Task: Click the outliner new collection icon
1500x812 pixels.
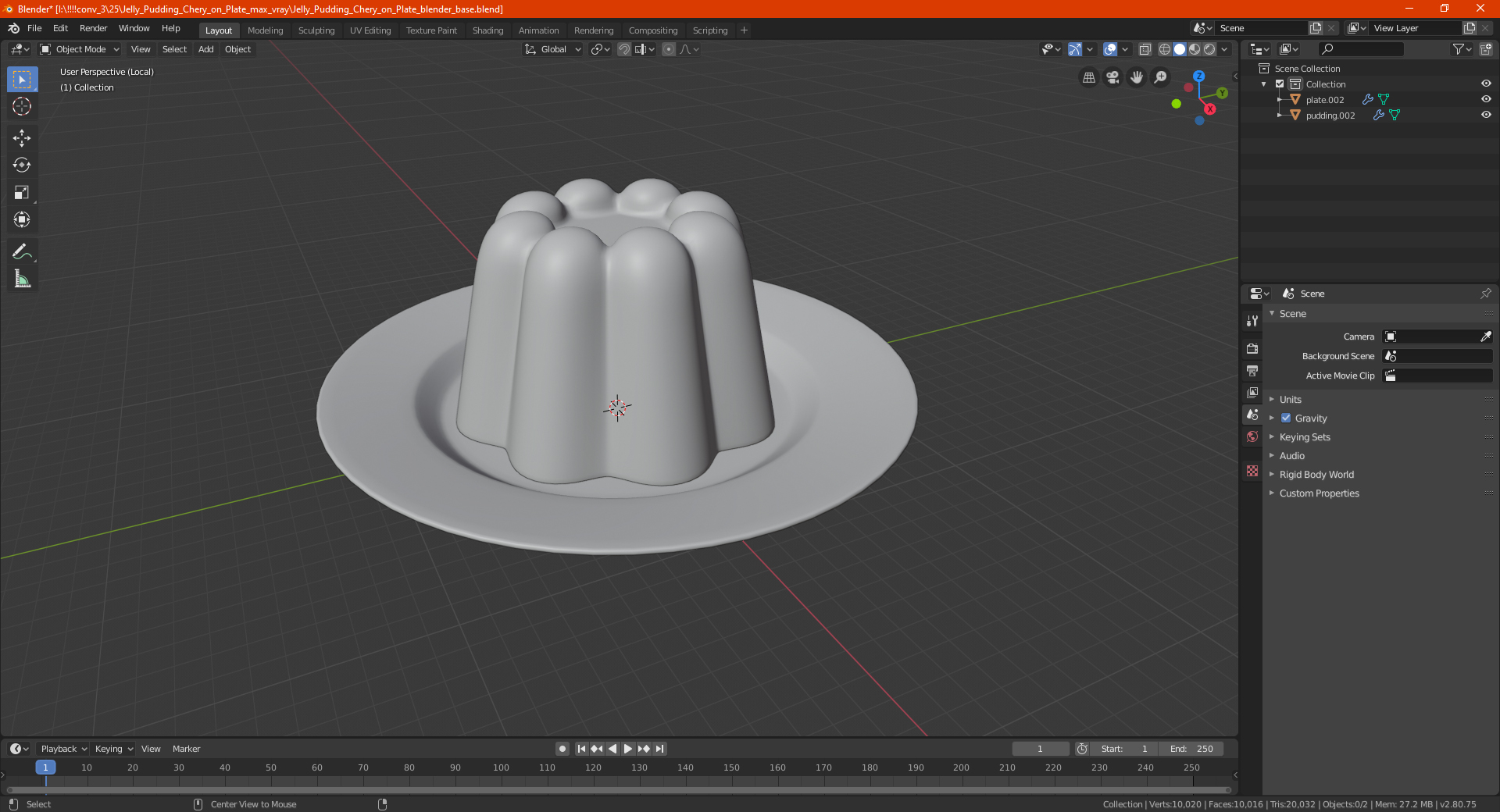Action: 1485,49
